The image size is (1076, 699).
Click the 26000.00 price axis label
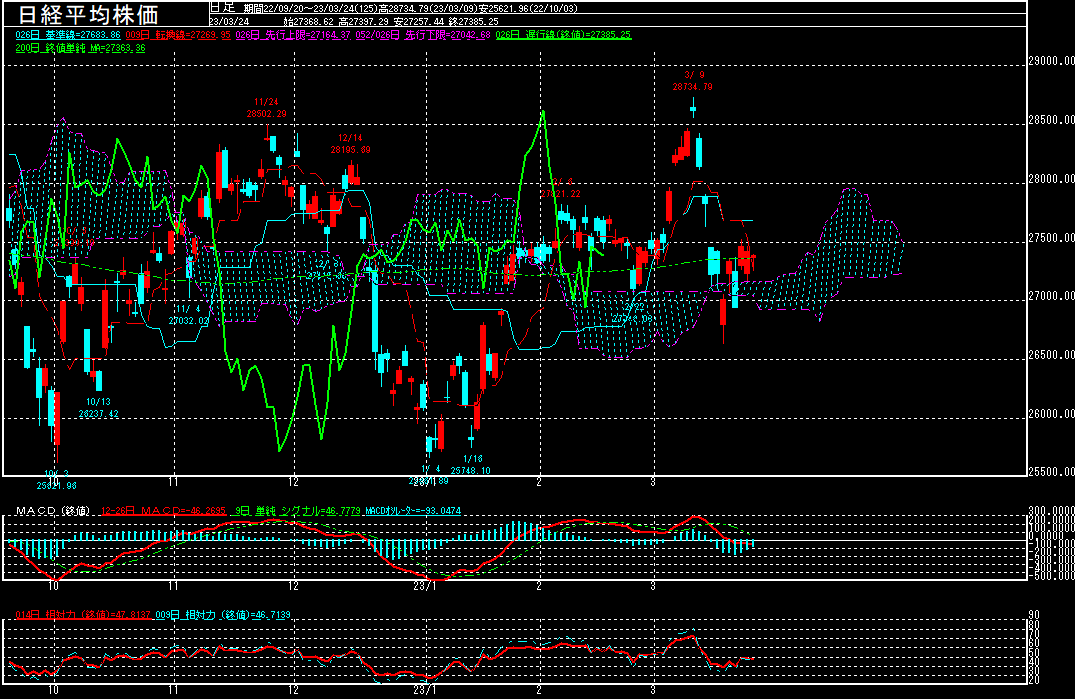pos(1051,414)
